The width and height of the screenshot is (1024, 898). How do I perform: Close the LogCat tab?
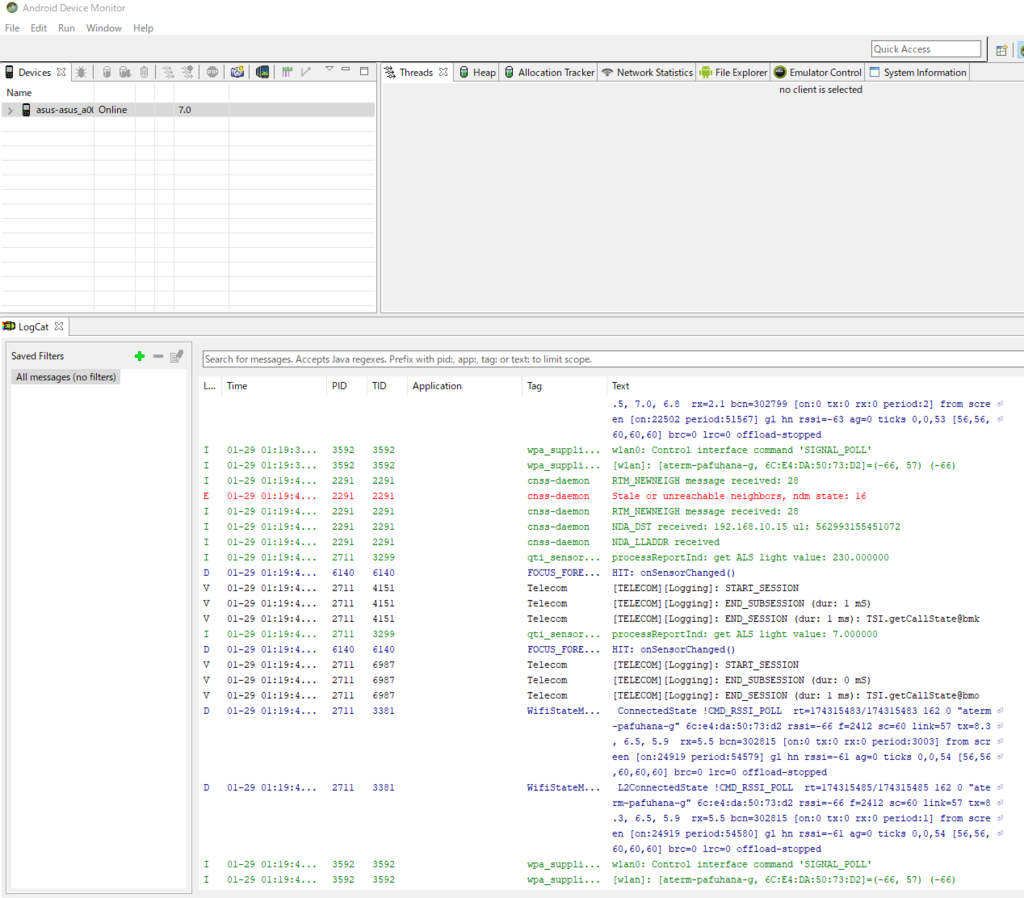point(59,326)
